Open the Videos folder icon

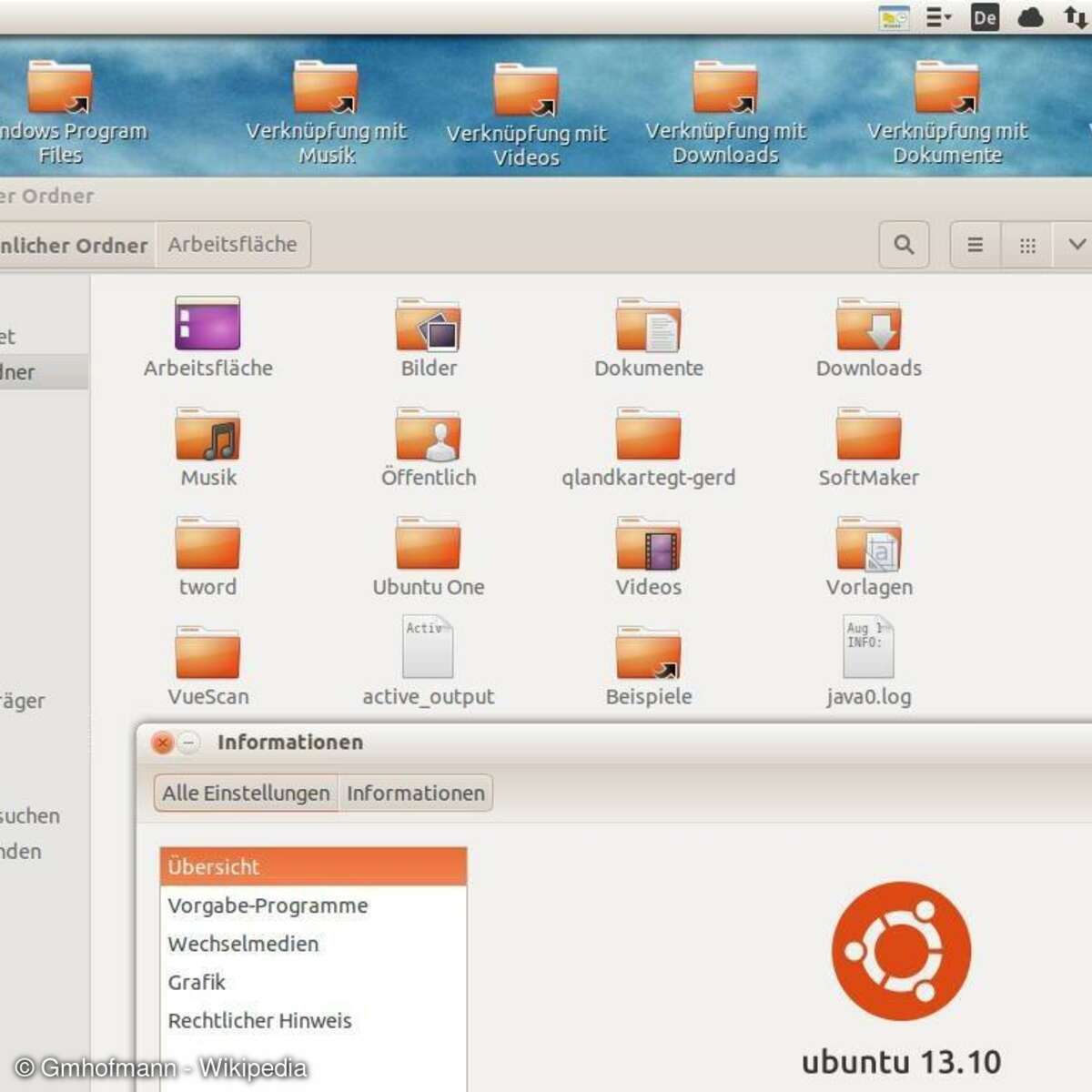coord(648,547)
